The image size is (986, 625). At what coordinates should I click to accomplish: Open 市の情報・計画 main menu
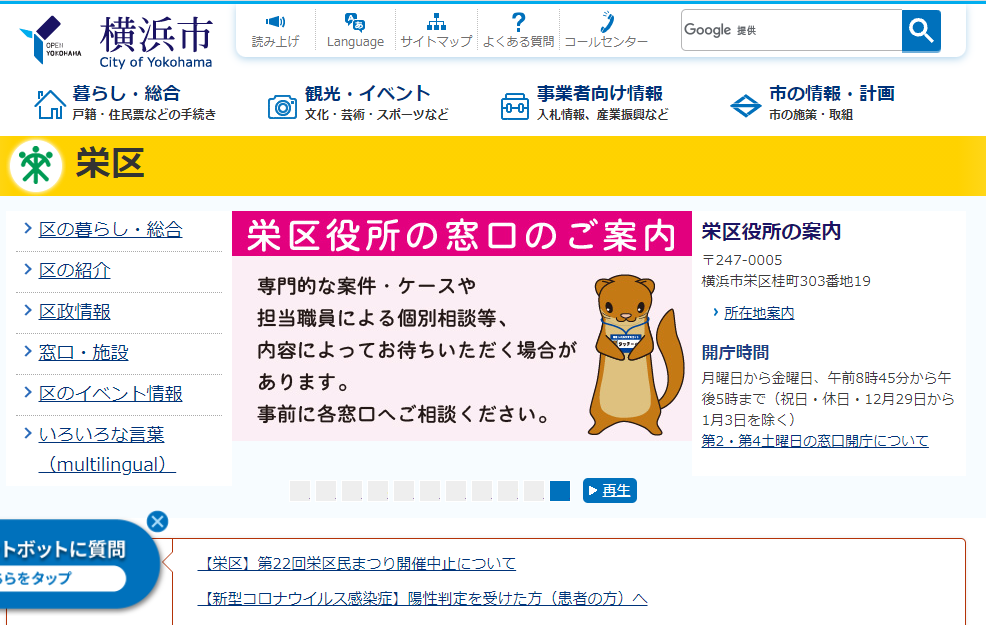[832, 94]
